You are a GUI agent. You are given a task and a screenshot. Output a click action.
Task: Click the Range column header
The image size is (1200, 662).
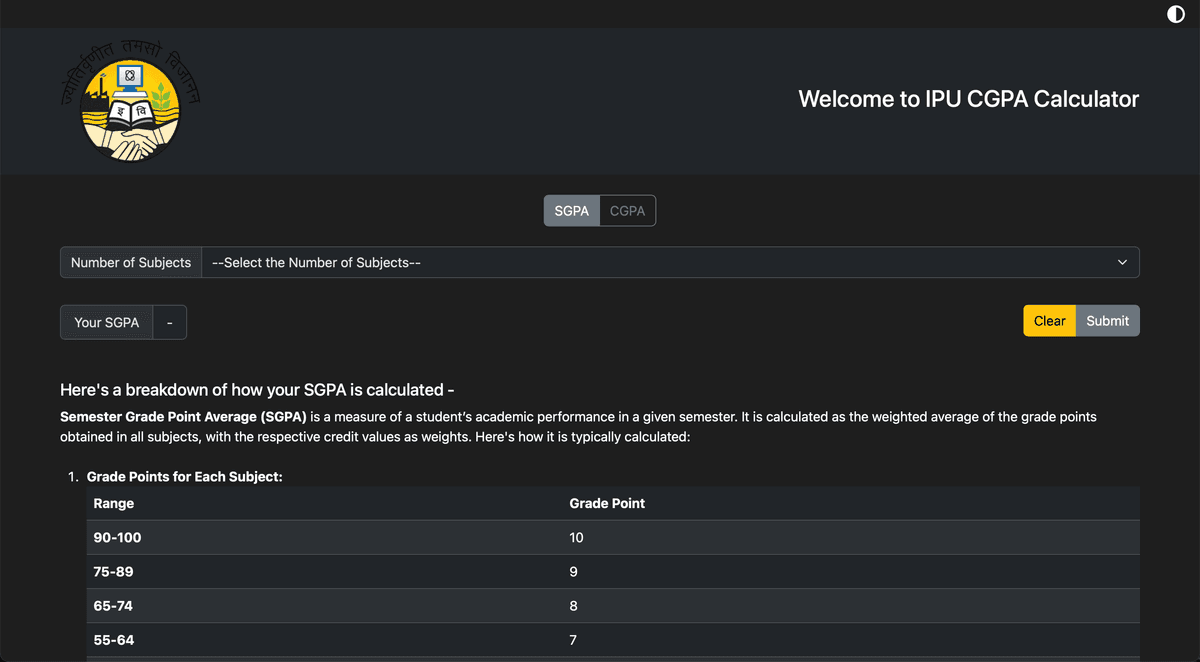point(114,504)
